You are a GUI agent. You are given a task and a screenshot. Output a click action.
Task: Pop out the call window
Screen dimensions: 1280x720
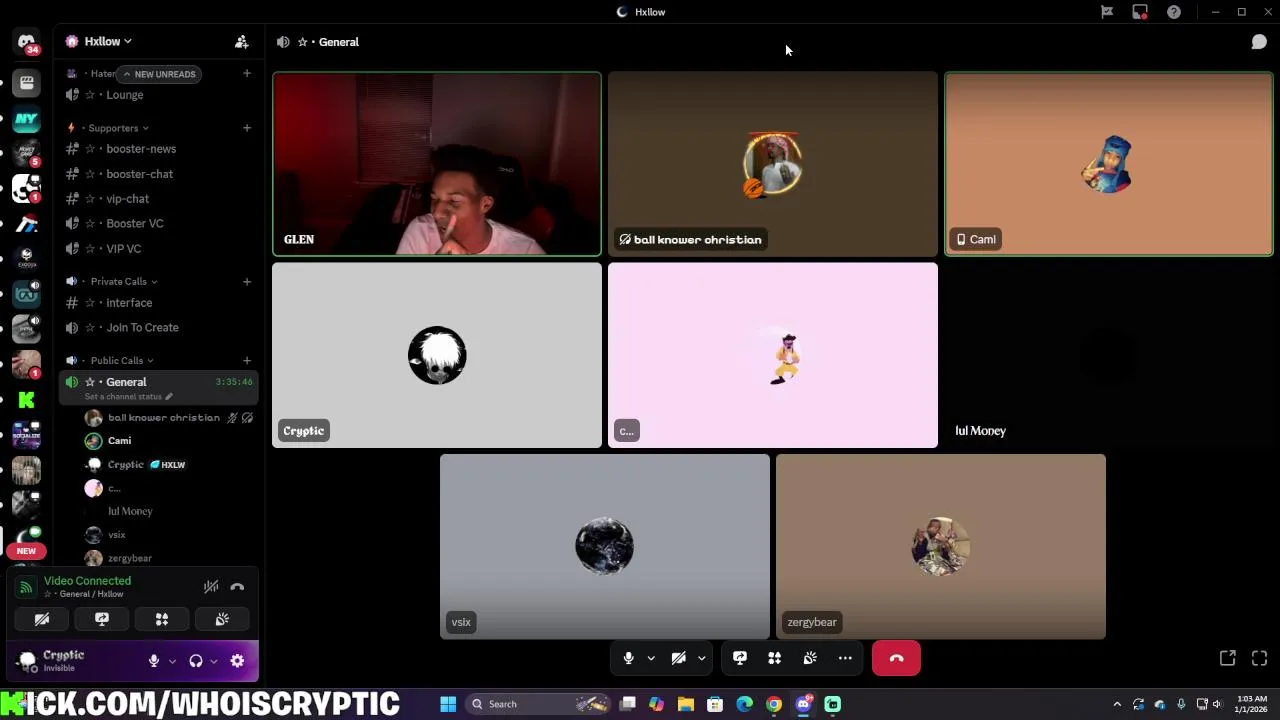[x=1227, y=658]
